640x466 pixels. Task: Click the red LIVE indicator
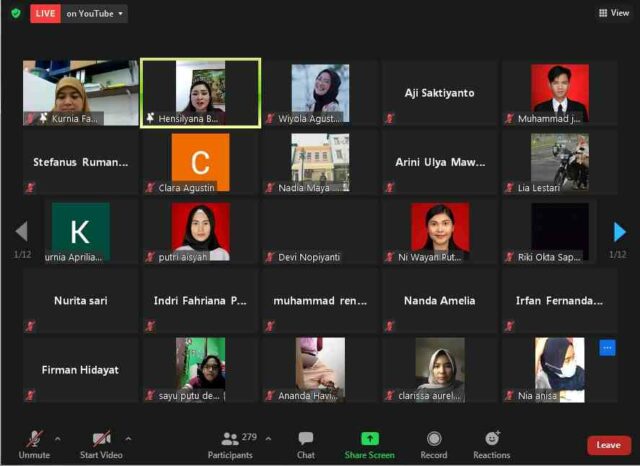[45, 14]
